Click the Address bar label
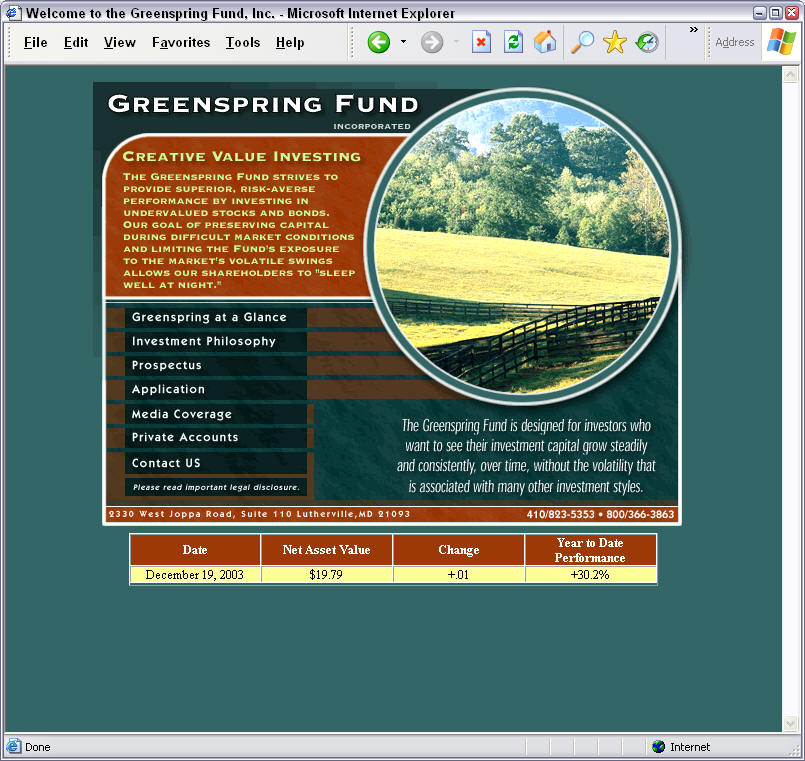 tap(735, 42)
